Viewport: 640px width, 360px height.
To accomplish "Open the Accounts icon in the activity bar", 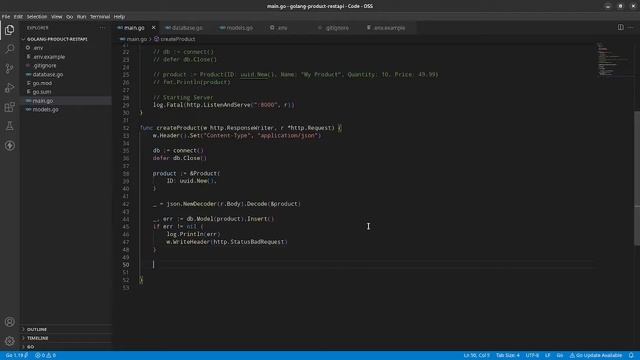I will point(9,322).
